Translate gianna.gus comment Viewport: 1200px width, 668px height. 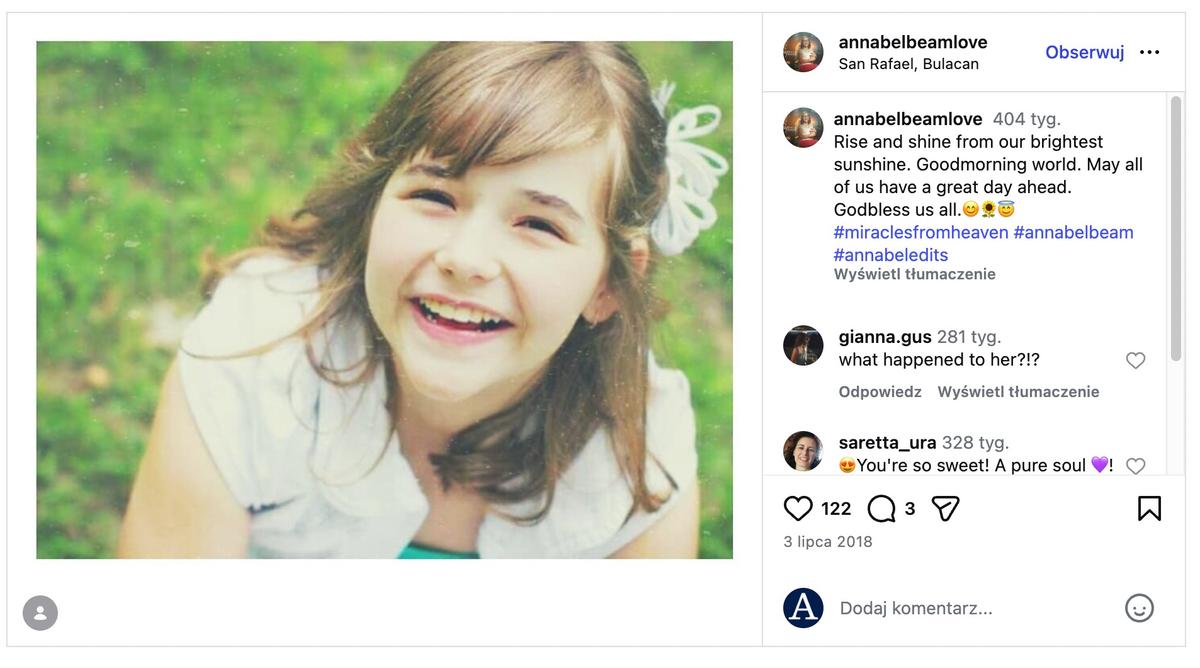pyautogui.click(x=1018, y=392)
